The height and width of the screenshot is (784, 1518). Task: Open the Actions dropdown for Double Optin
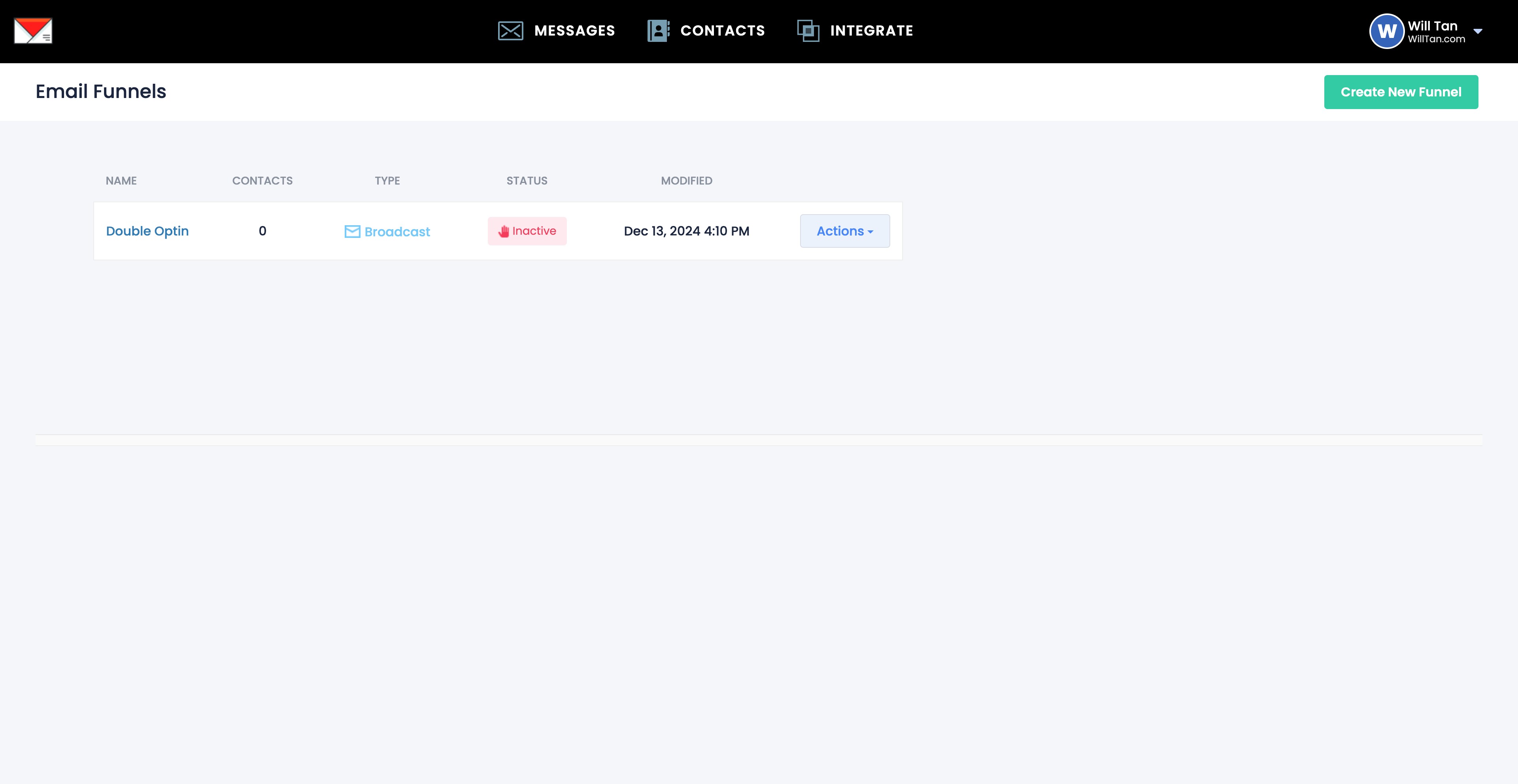(x=844, y=231)
